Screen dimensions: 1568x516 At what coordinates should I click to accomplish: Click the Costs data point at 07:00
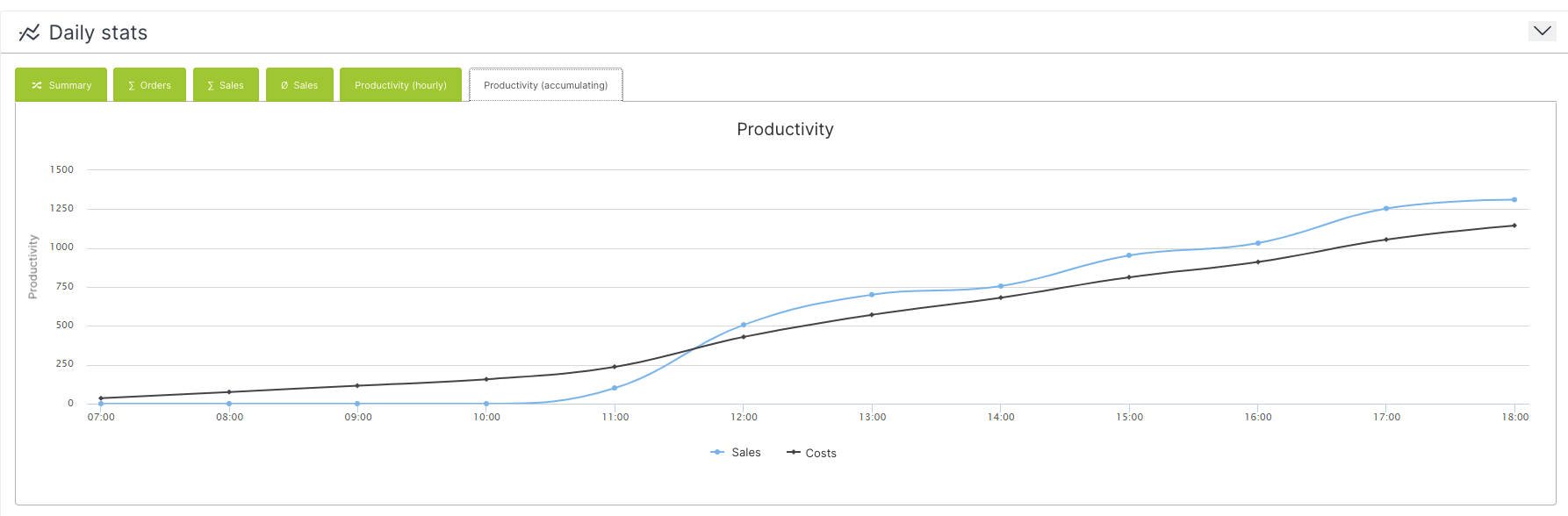[101, 398]
